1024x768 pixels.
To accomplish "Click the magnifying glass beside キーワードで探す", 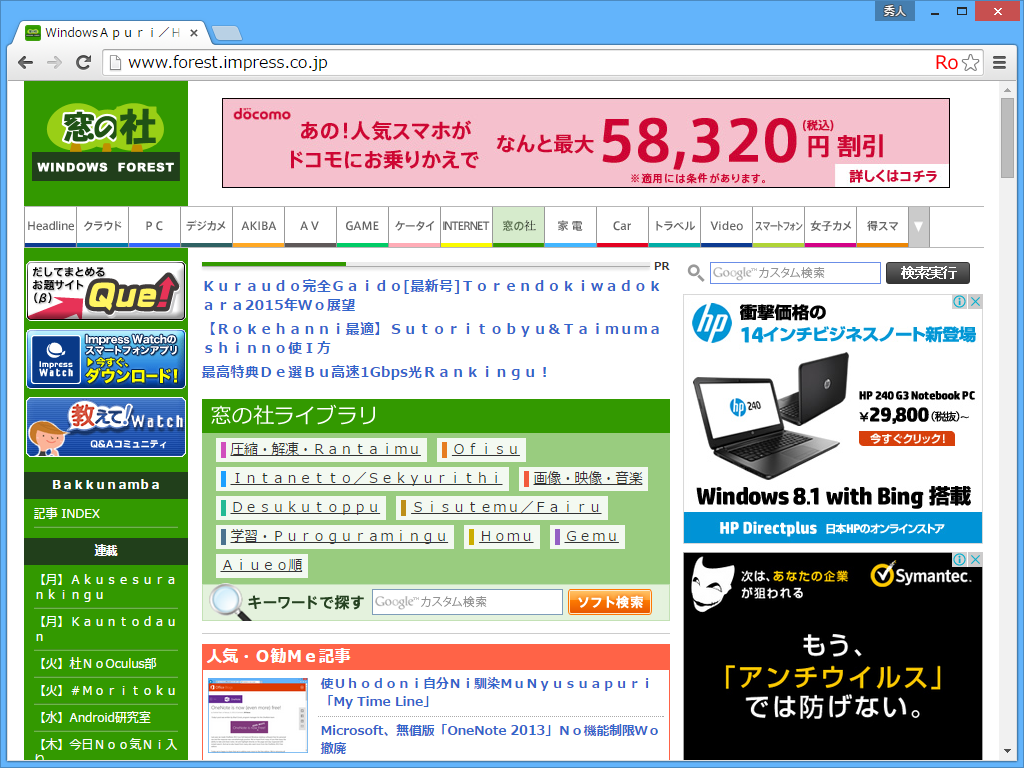I will pos(227,601).
